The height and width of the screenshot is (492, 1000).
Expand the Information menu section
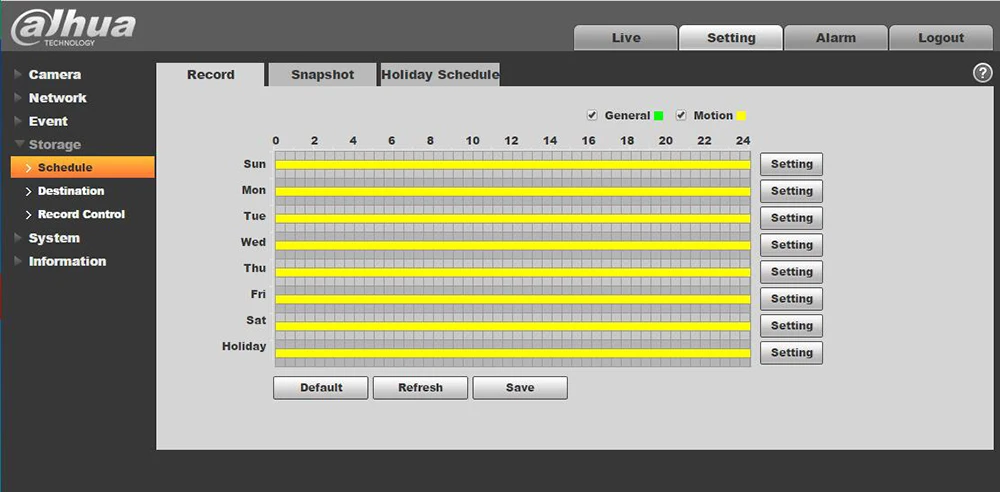click(67, 261)
